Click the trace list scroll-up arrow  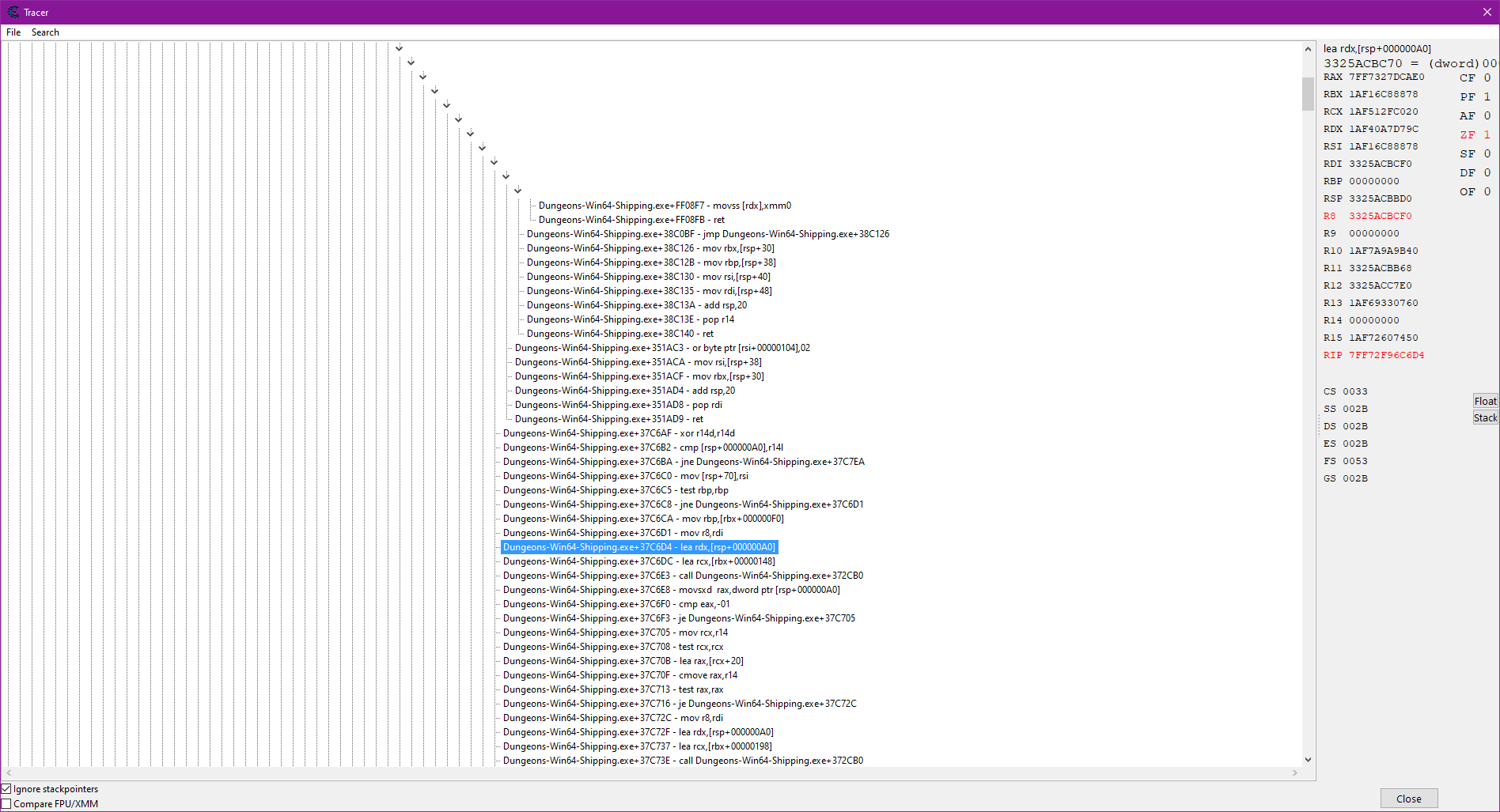[x=1308, y=49]
